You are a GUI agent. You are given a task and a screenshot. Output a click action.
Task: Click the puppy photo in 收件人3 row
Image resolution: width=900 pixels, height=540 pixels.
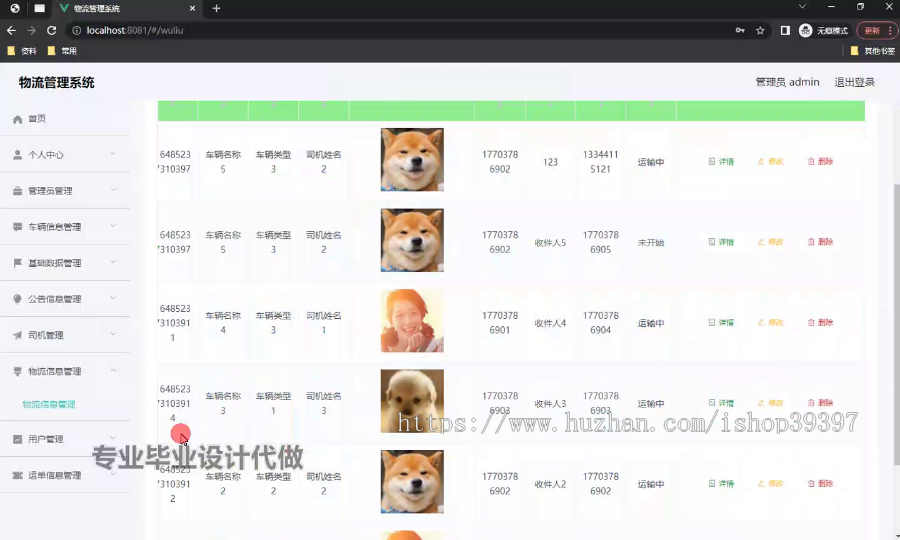pyautogui.click(x=412, y=401)
